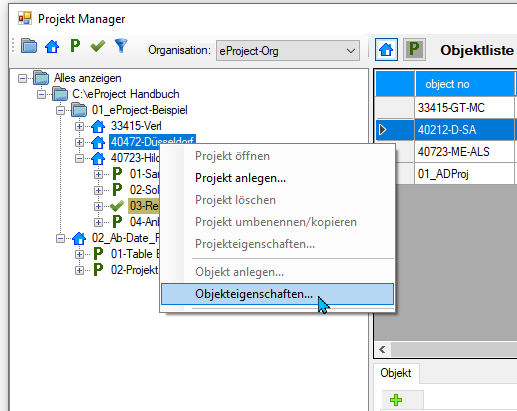Click the folder icon of C:\eProject Handbuch
The image size is (517, 411).
(60, 94)
